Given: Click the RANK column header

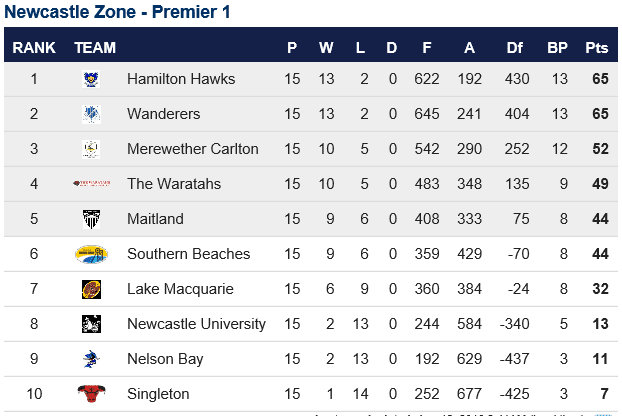Looking at the screenshot, I should 34,48.
